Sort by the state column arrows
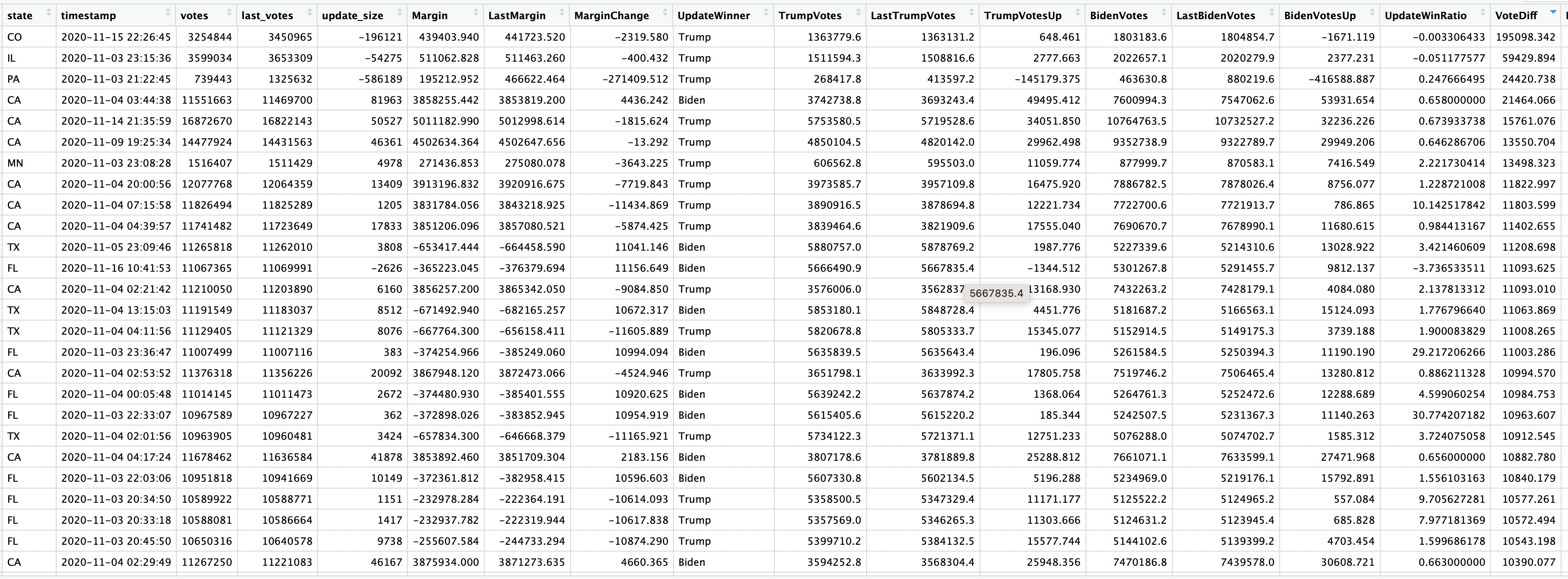Screen dimensions: 1568x579 pos(49,12)
